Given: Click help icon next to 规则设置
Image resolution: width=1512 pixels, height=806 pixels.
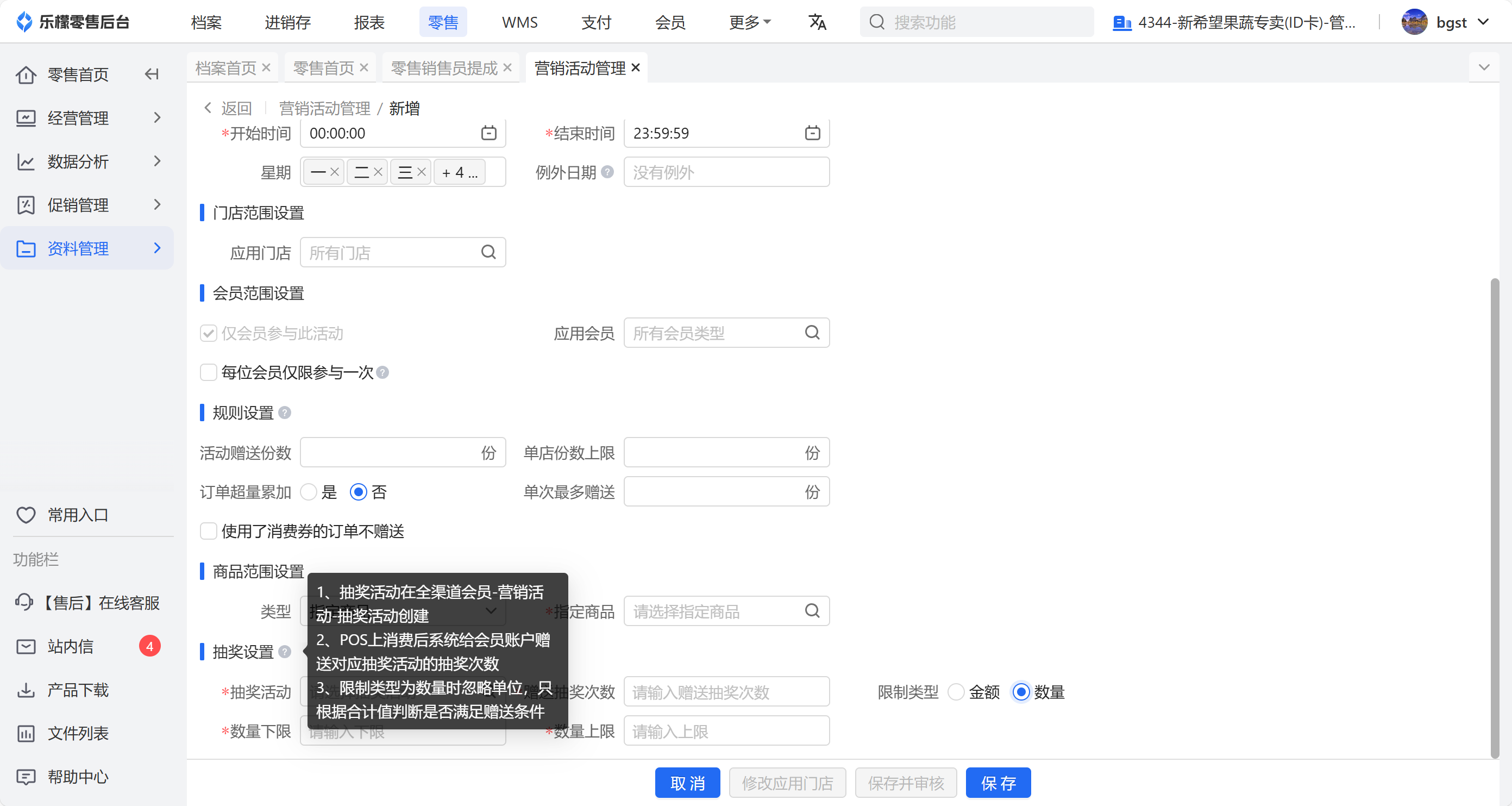Looking at the screenshot, I should tap(285, 413).
